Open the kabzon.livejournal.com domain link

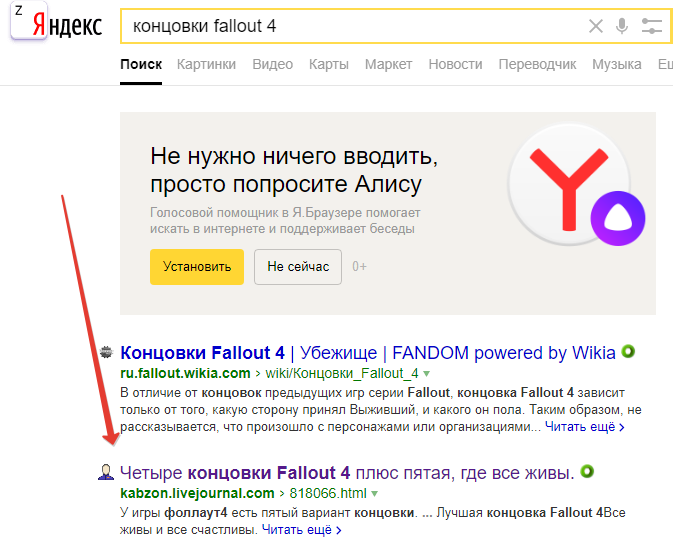tap(197, 494)
